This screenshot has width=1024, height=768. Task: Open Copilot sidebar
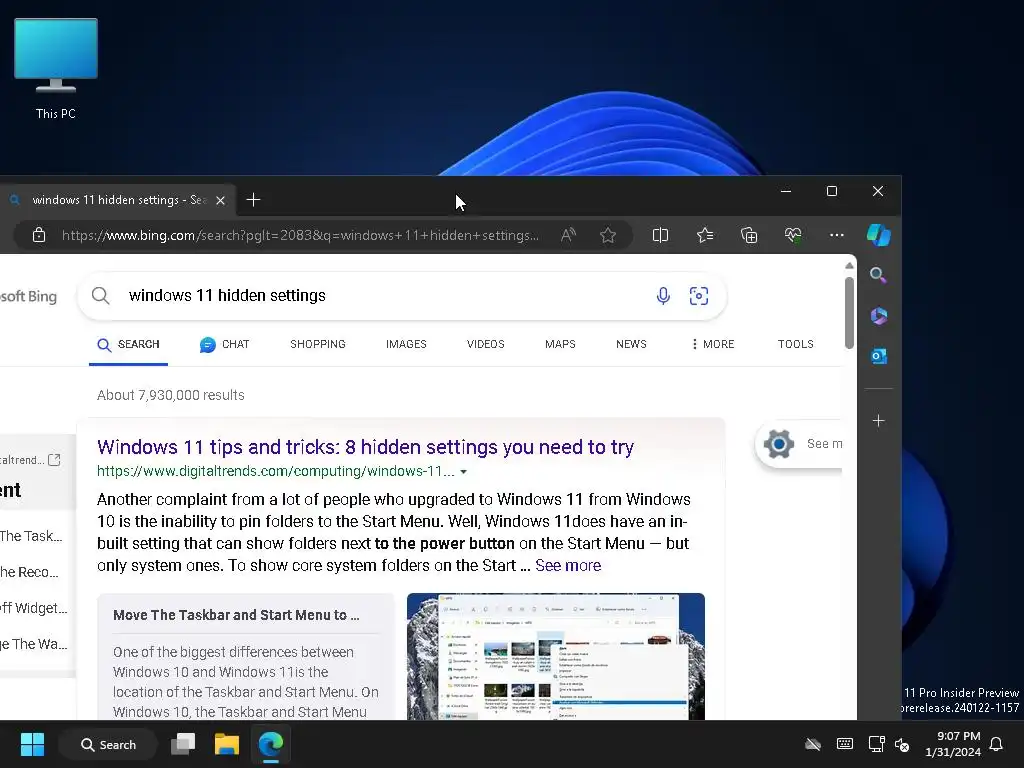tap(878, 235)
